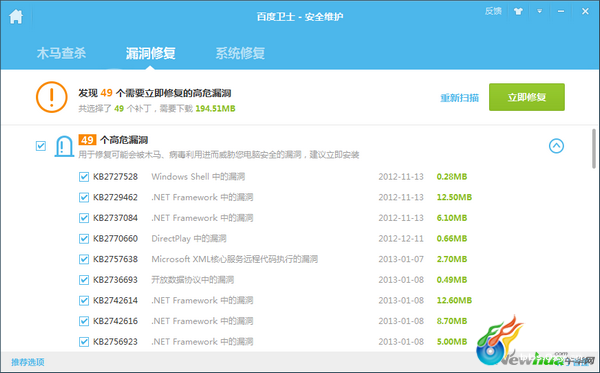Screen dimensions: 600x373
Task: Select the 漏洞修复 tab
Action: coord(150,53)
